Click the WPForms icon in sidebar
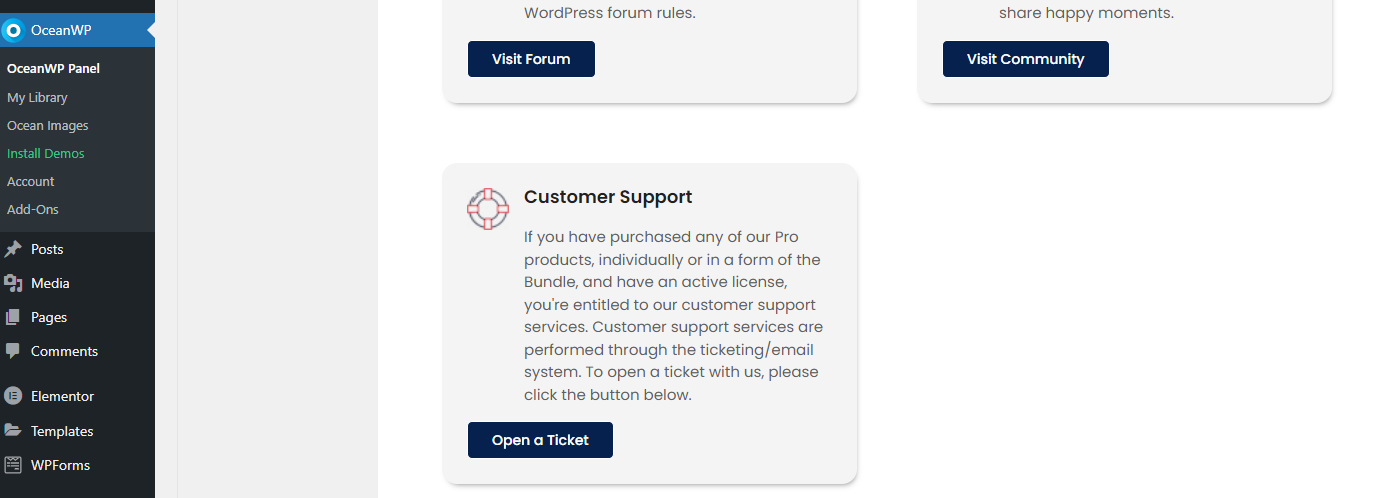This screenshot has width=1395, height=498. [13, 465]
